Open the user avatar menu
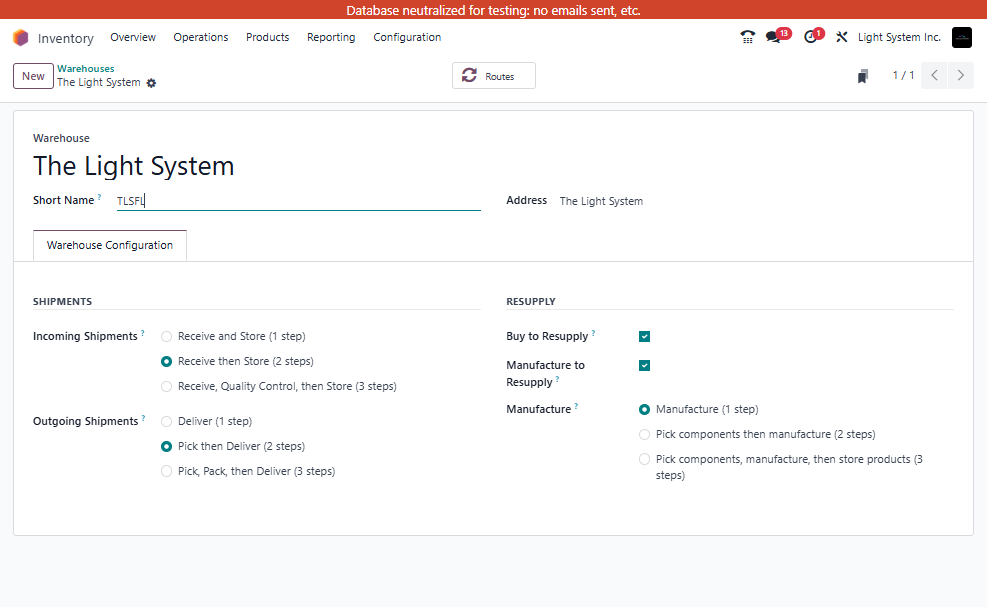The image size is (987, 607). [961, 38]
